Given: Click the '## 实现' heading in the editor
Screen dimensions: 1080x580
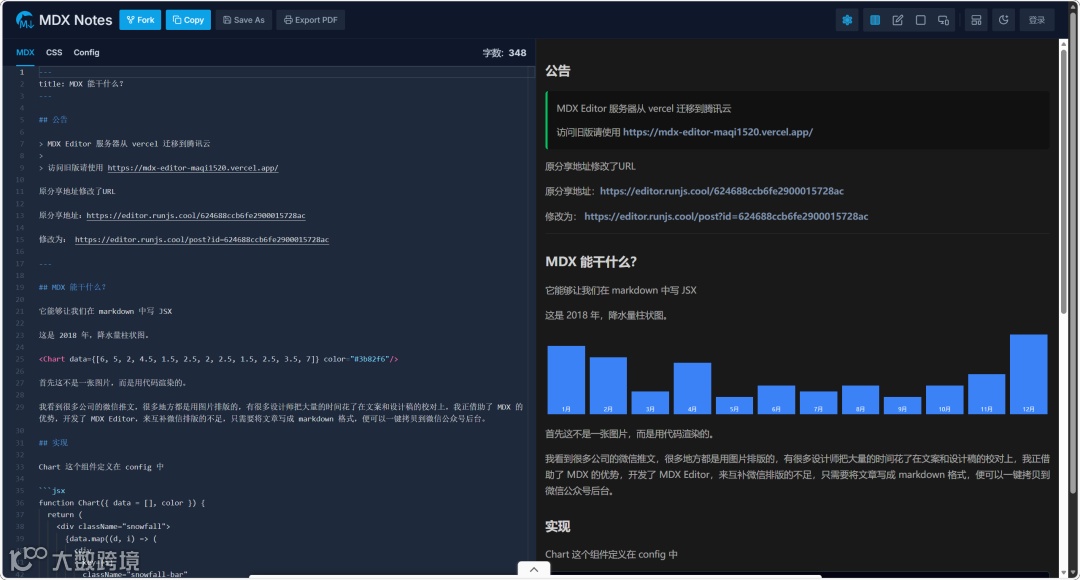Looking at the screenshot, I should 53,443.
